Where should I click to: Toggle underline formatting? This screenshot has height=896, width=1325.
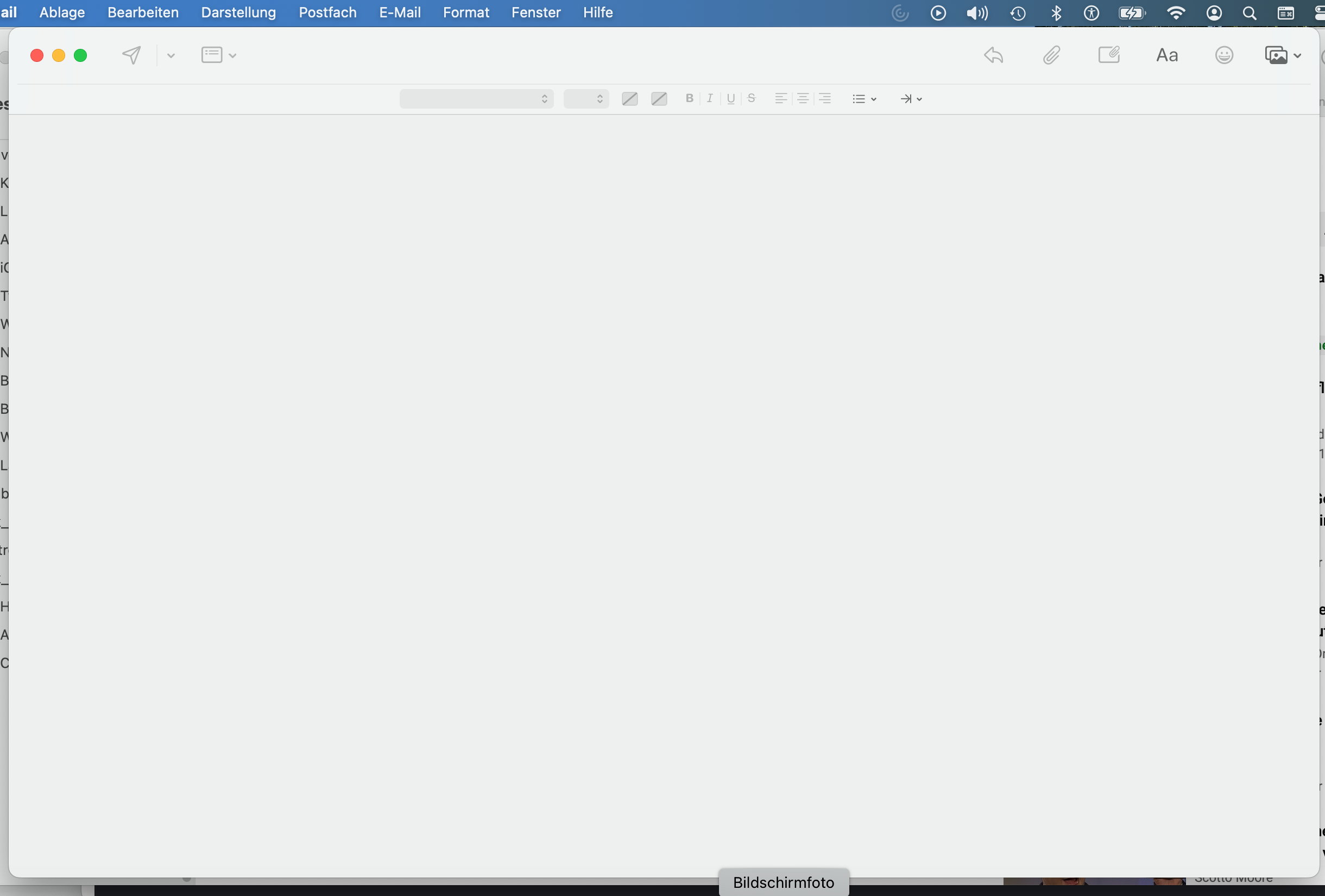731,99
